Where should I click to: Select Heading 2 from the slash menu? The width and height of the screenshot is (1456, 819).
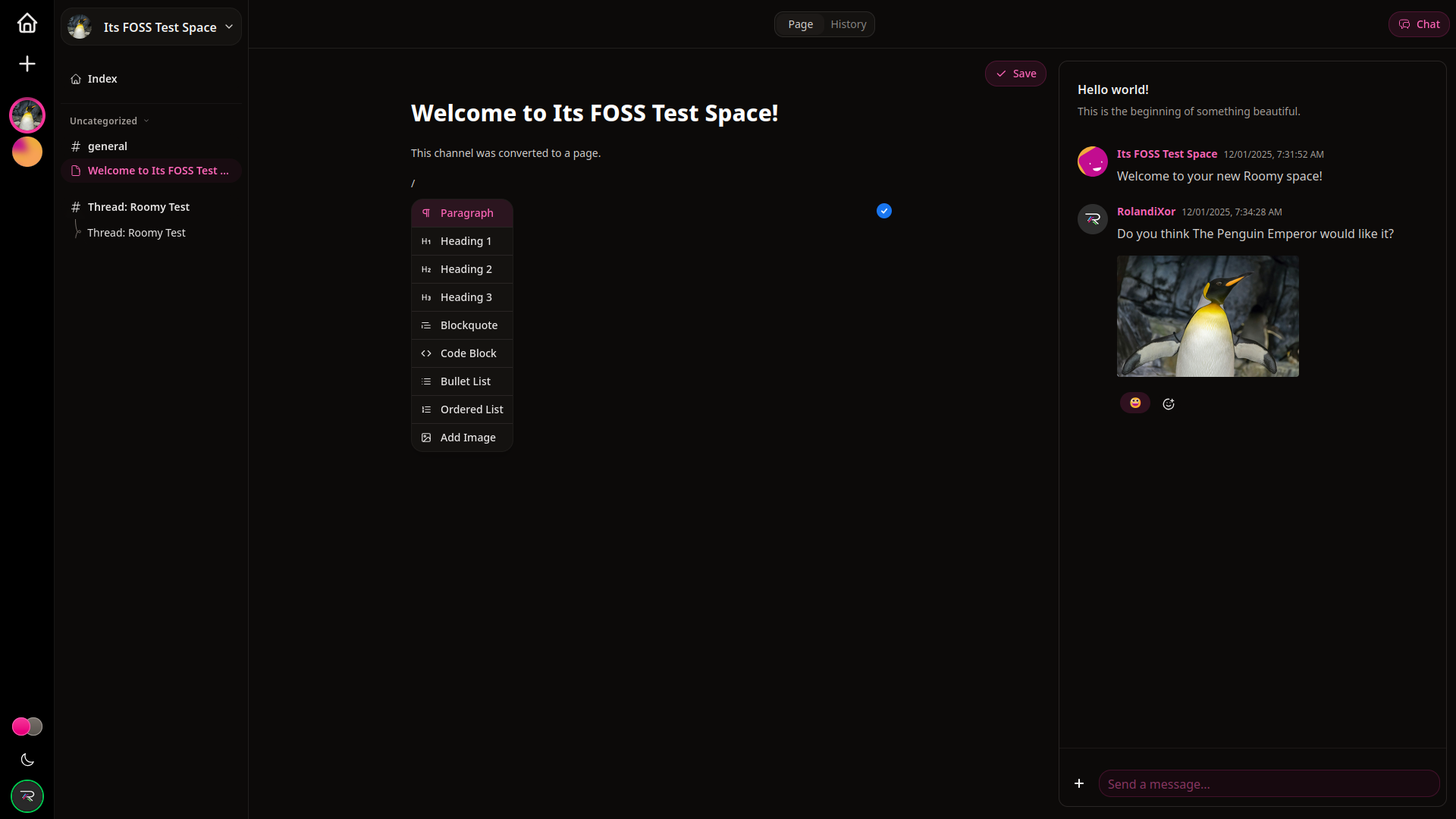point(466,269)
